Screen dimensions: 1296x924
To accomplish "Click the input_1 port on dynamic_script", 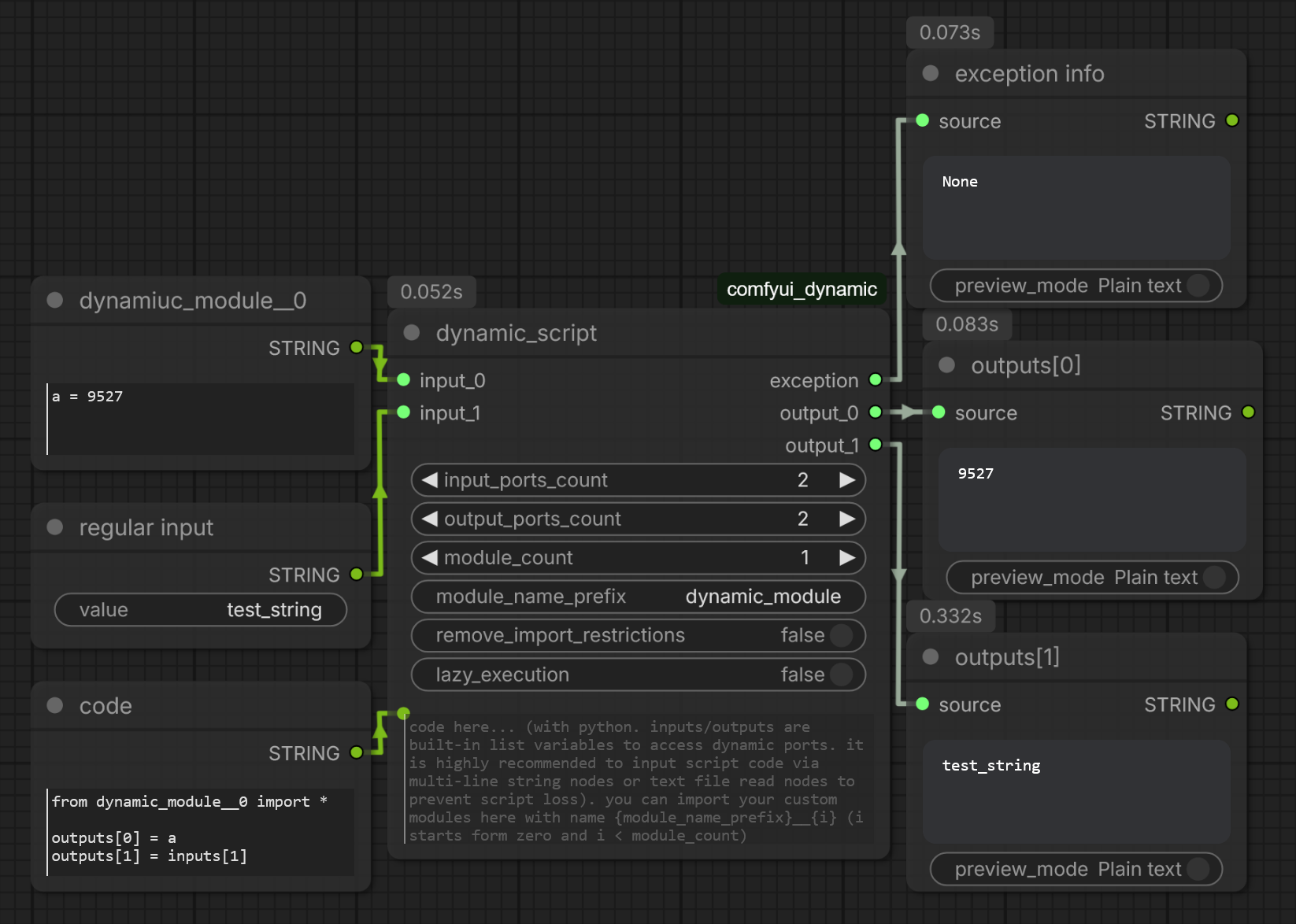I will click(x=404, y=412).
